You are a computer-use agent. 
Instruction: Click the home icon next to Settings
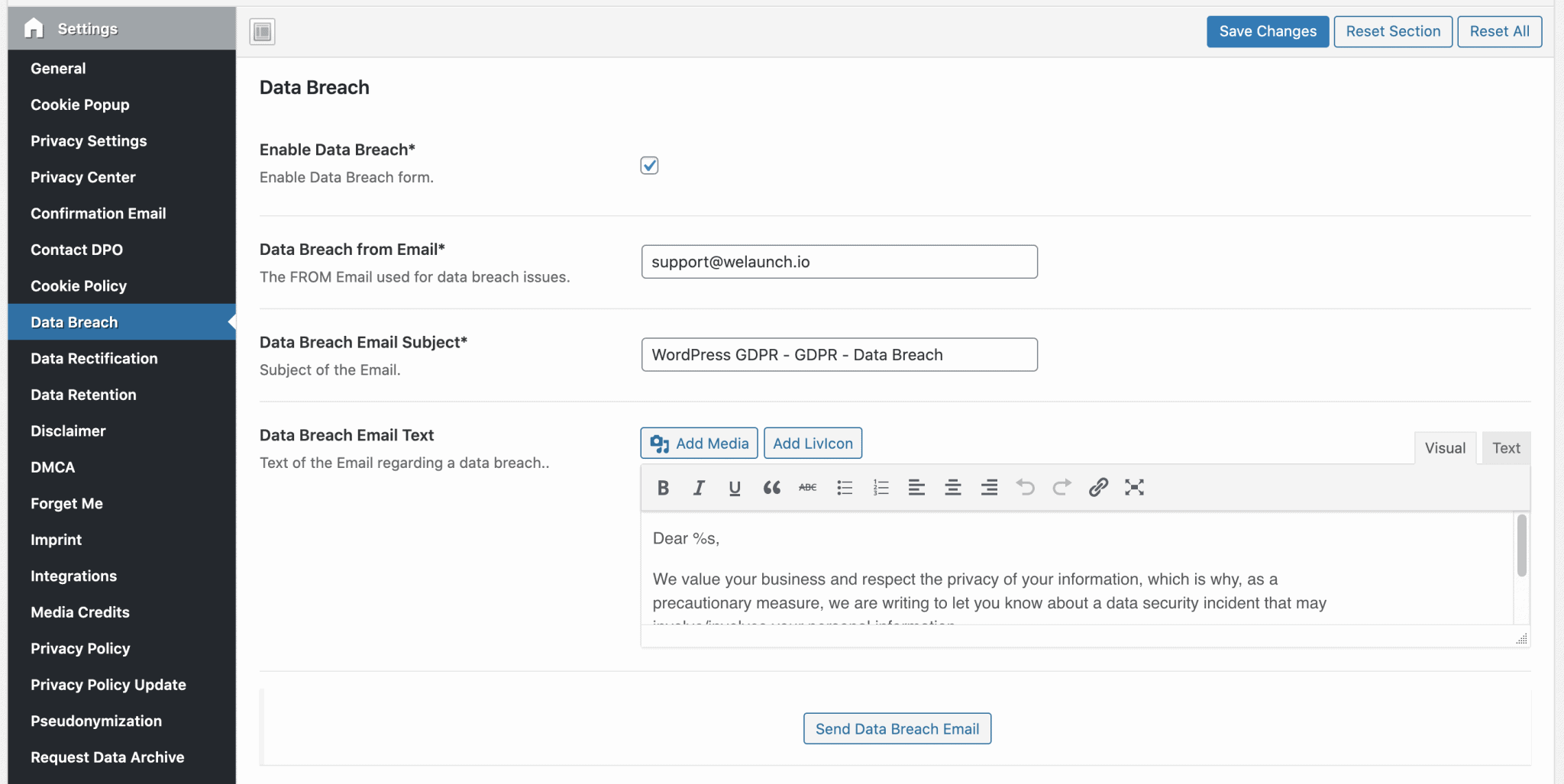pos(34,27)
